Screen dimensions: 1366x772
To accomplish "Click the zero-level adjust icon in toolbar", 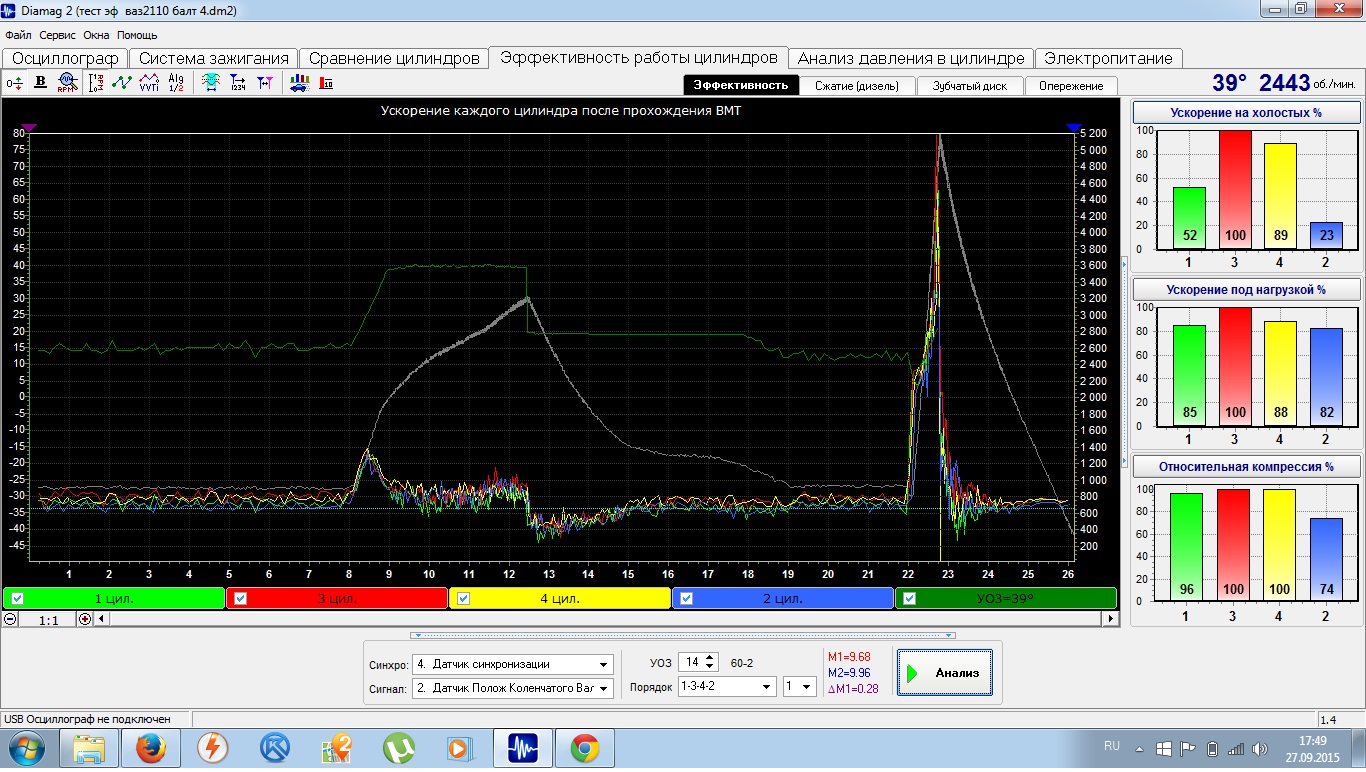I will tap(15, 83).
